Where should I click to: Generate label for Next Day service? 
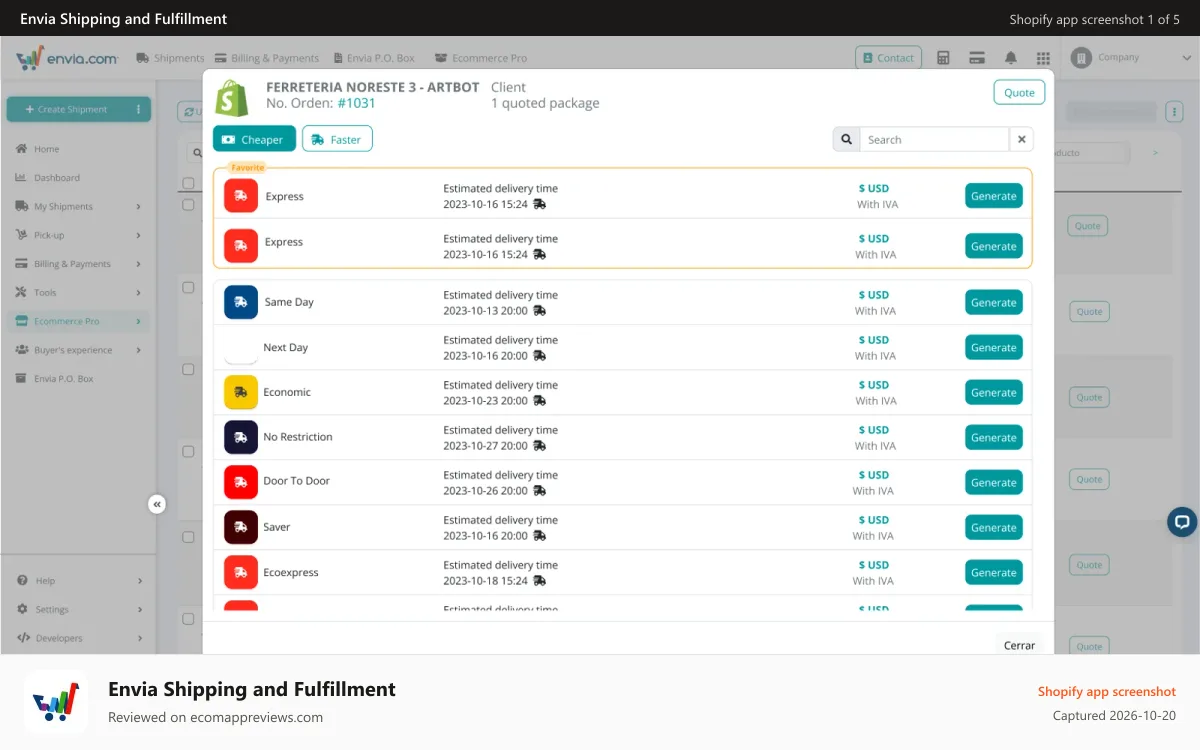click(x=994, y=347)
